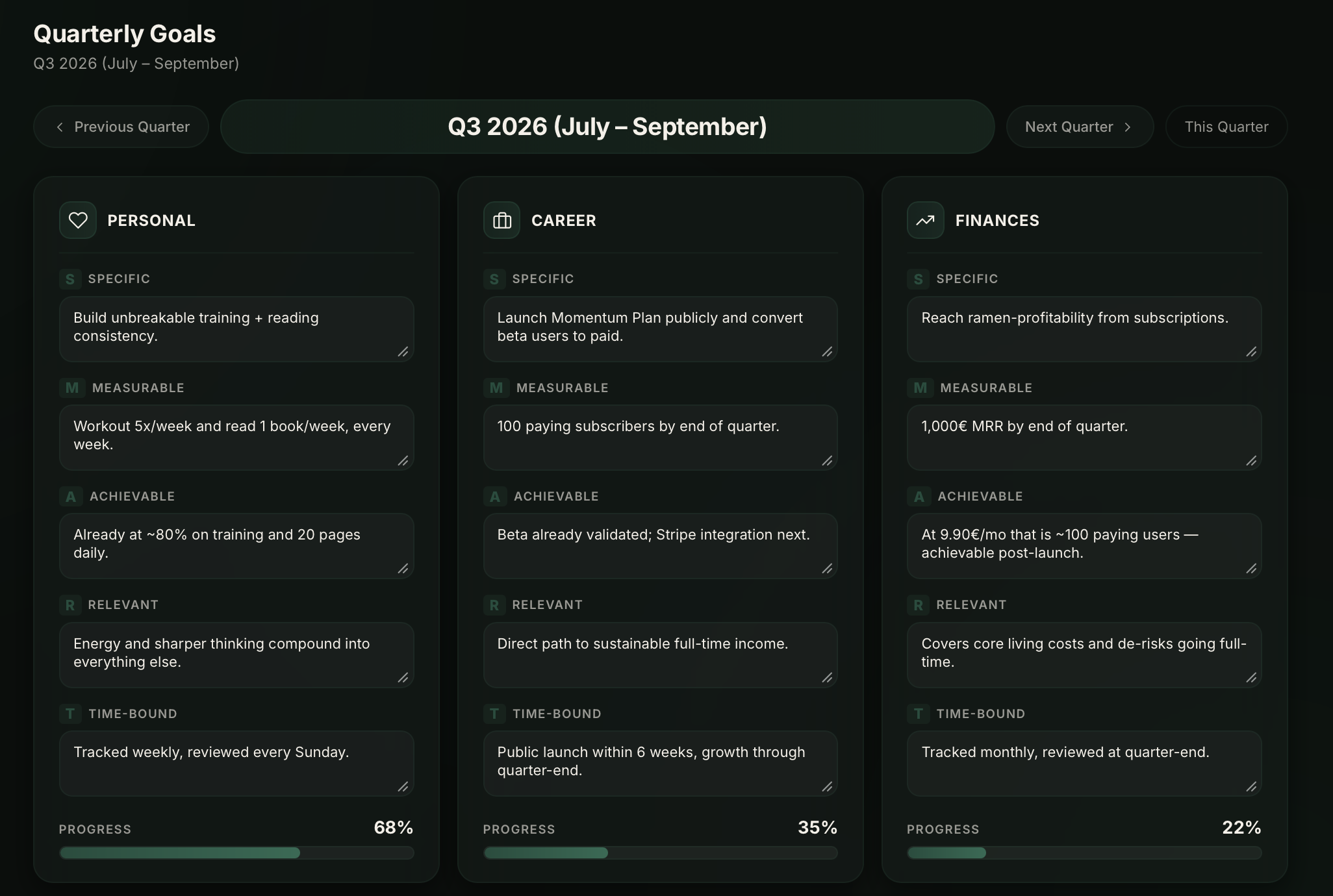This screenshot has height=896, width=1333.
Task: Click the A badge in Career card
Action: click(x=495, y=497)
